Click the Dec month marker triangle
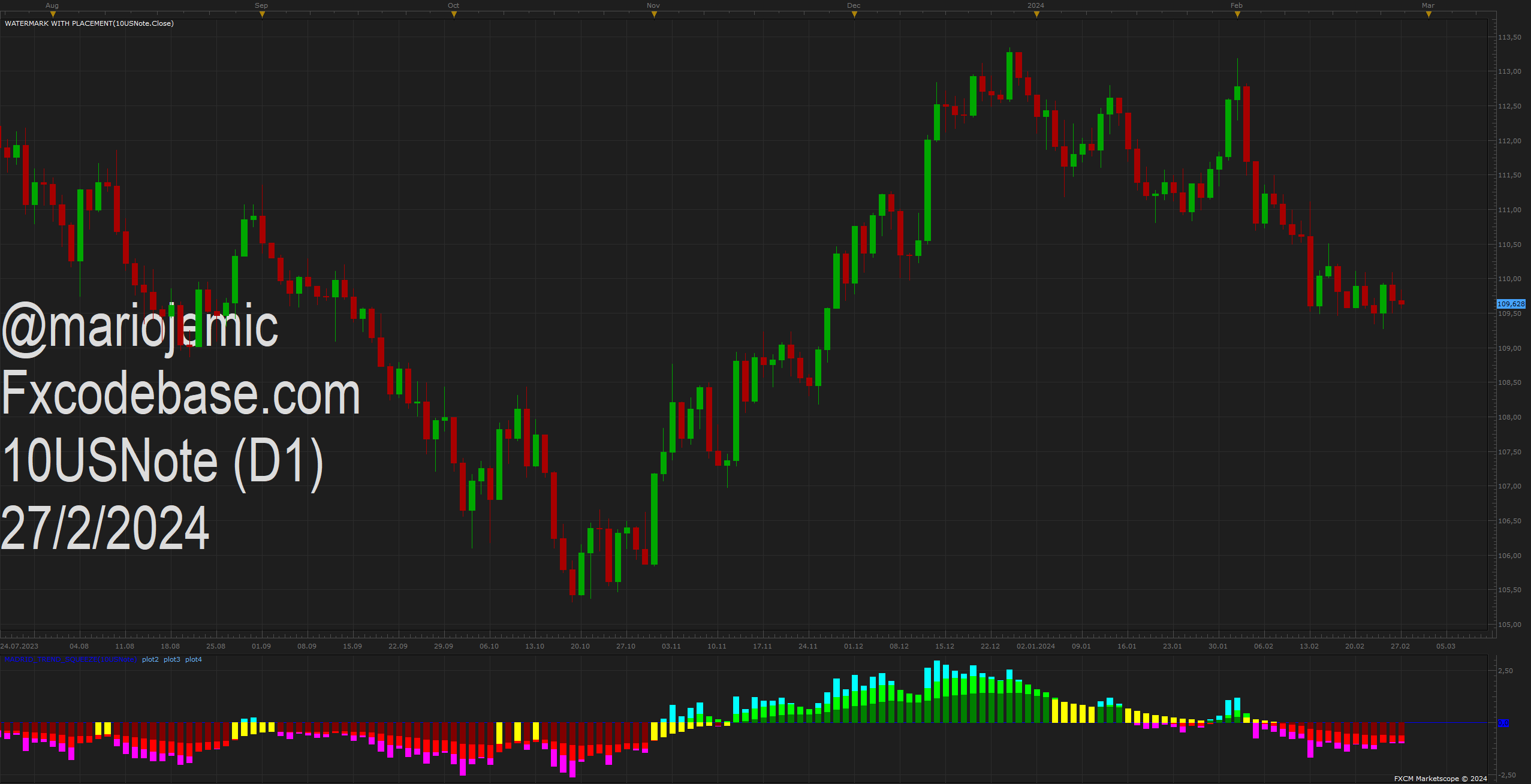The width and height of the screenshot is (1531, 784). click(854, 14)
